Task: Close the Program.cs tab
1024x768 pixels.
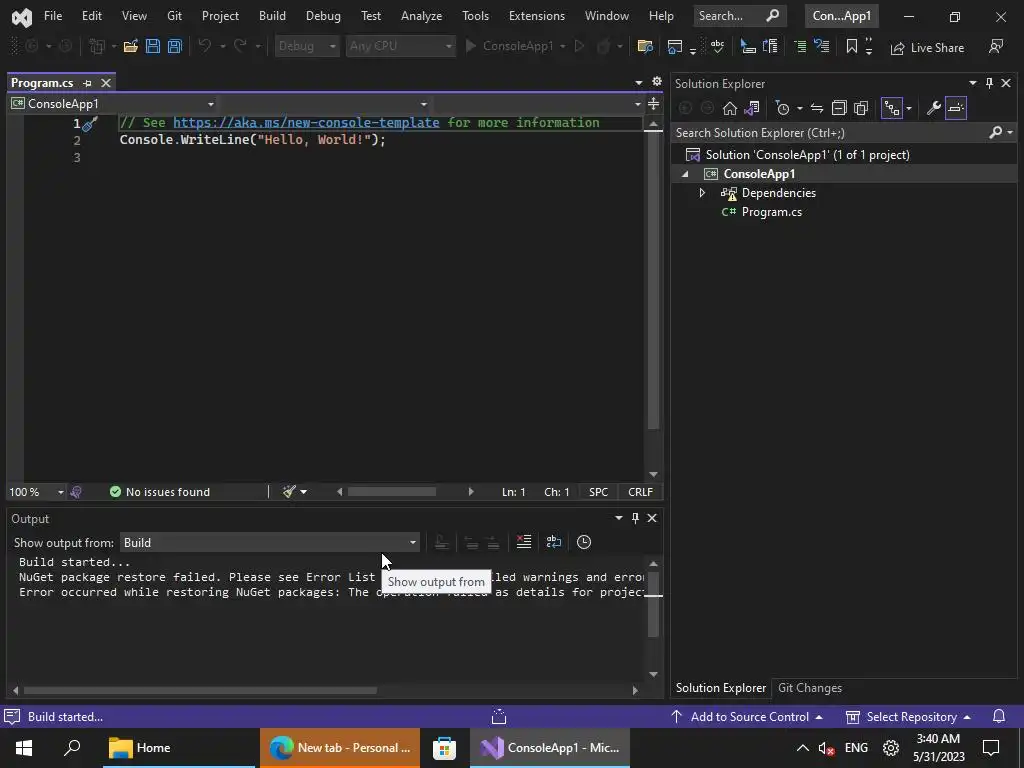Action: [x=106, y=83]
